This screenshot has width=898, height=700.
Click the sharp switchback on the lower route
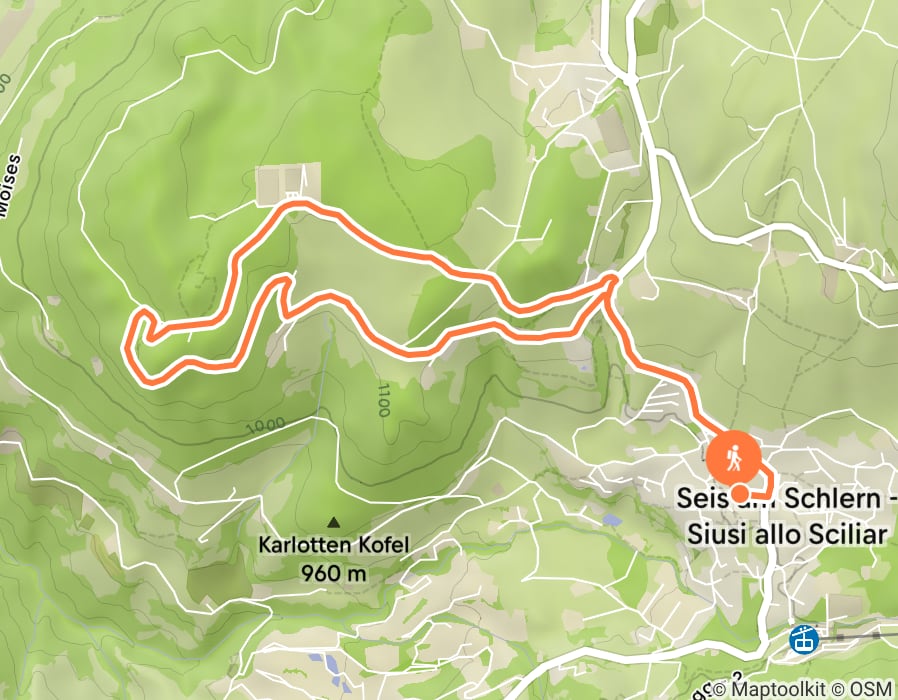coord(284,280)
